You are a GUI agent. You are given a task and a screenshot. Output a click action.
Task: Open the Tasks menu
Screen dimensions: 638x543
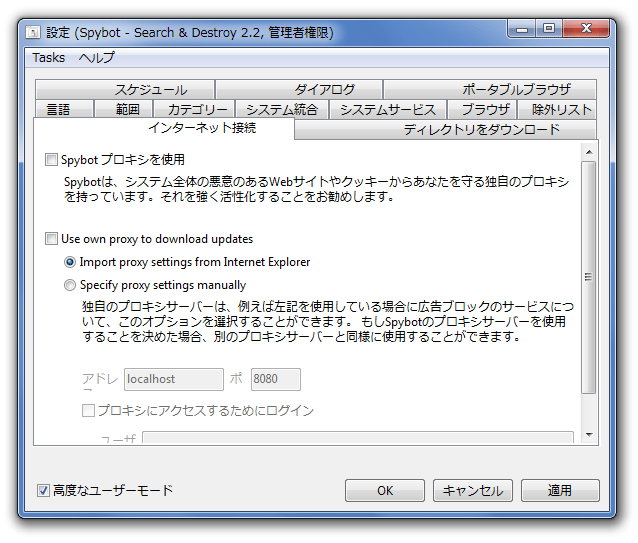[49, 58]
